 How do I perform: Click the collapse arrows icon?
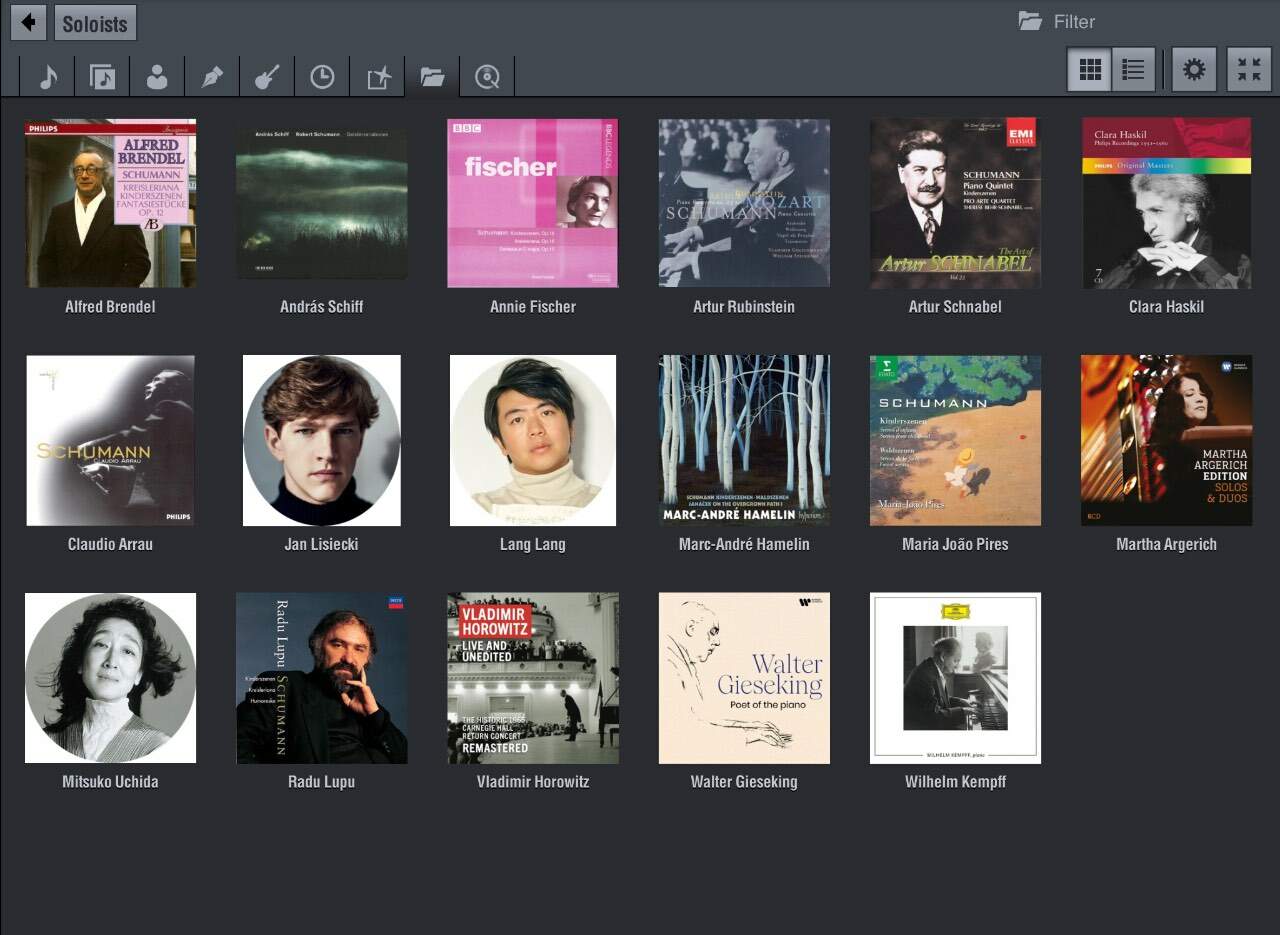pyautogui.click(x=1249, y=70)
